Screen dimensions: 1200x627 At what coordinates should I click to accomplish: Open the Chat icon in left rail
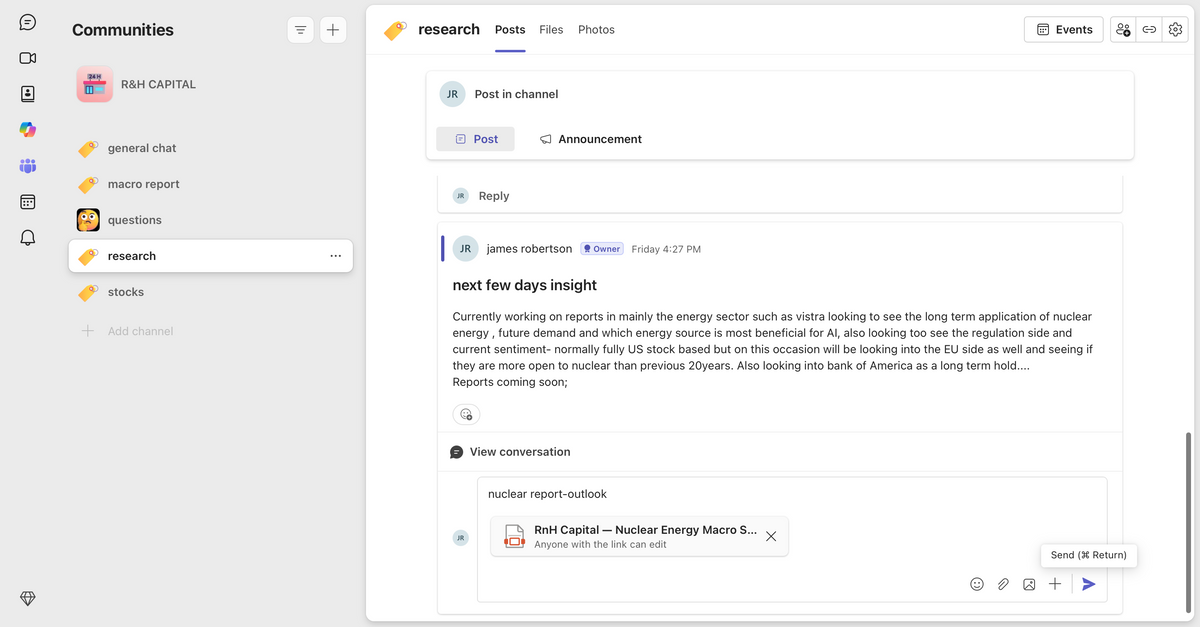(28, 22)
